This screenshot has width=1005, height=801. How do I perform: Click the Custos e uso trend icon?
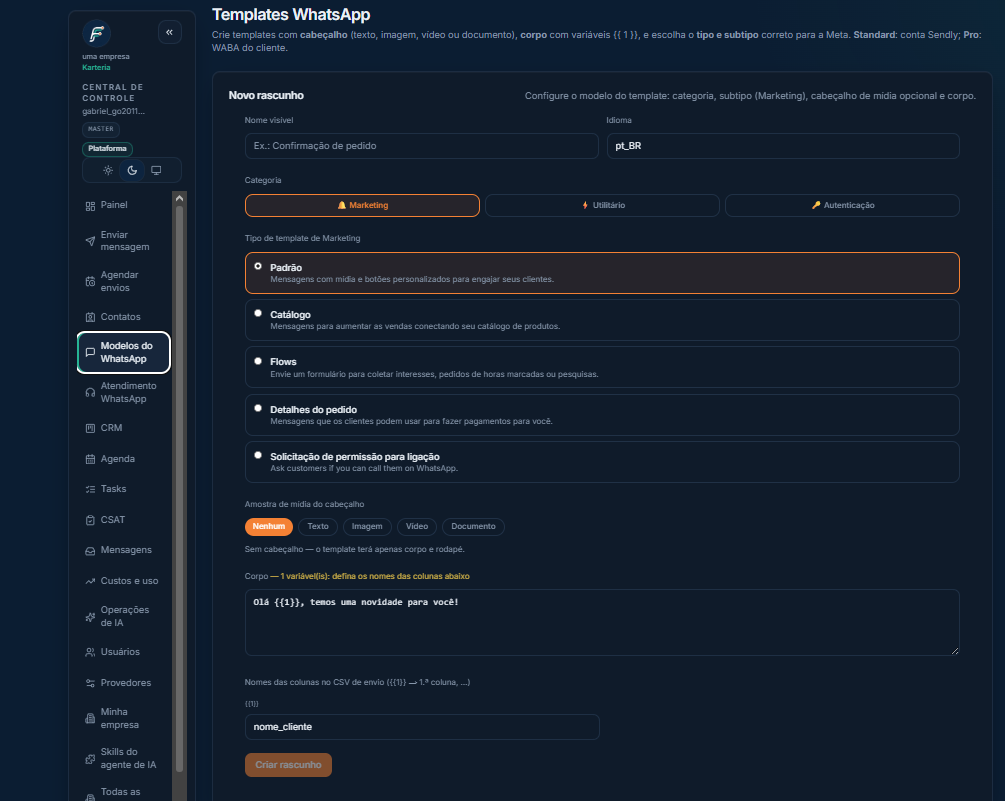click(x=90, y=582)
